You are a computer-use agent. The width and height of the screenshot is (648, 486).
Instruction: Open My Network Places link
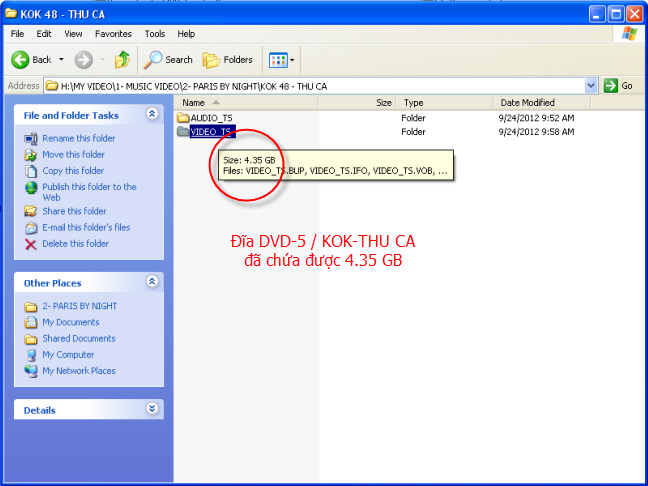[x=79, y=371]
